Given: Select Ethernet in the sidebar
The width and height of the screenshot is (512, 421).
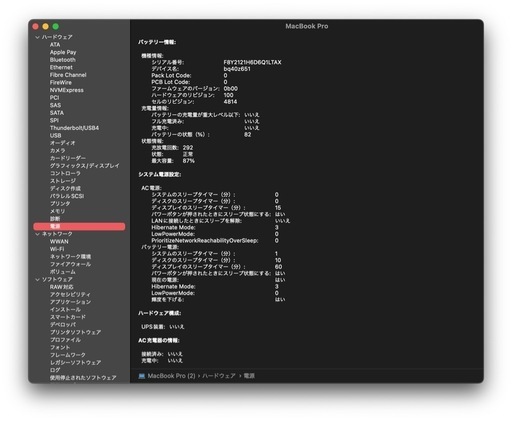Looking at the screenshot, I should pyautogui.click(x=61, y=67).
